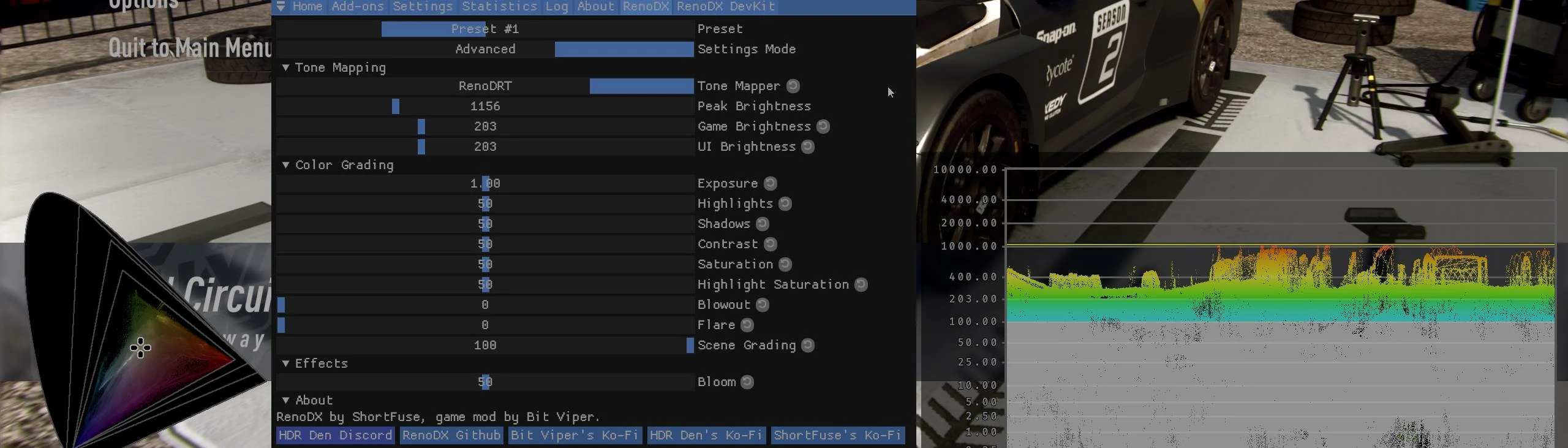Open ShortFuse's Ko-Fi page
Viewport: 1568px width, 448px height.
pos(837,435)
